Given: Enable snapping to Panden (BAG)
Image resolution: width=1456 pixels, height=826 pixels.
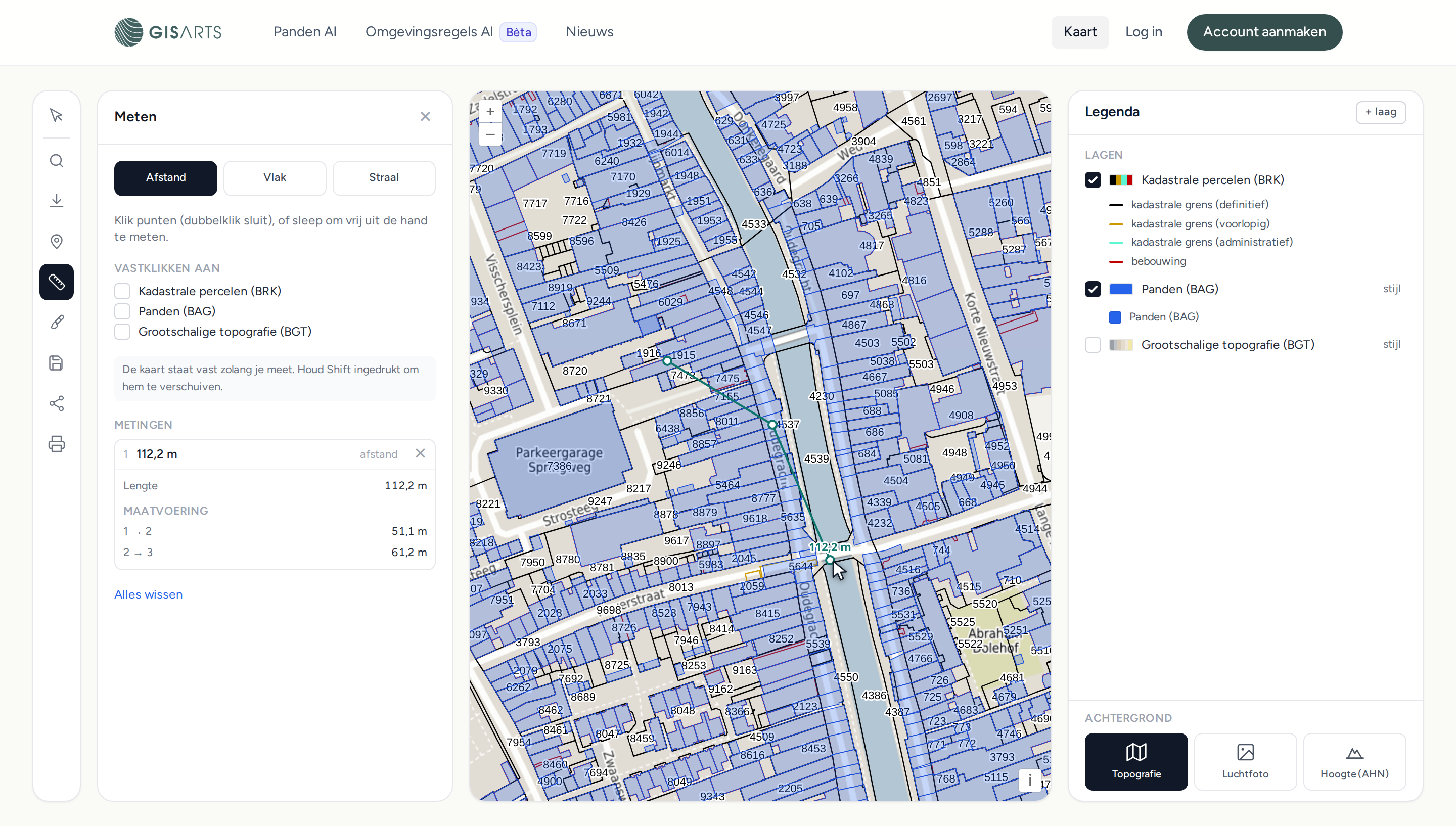Looking at the screenshot, I should point(122,311).
